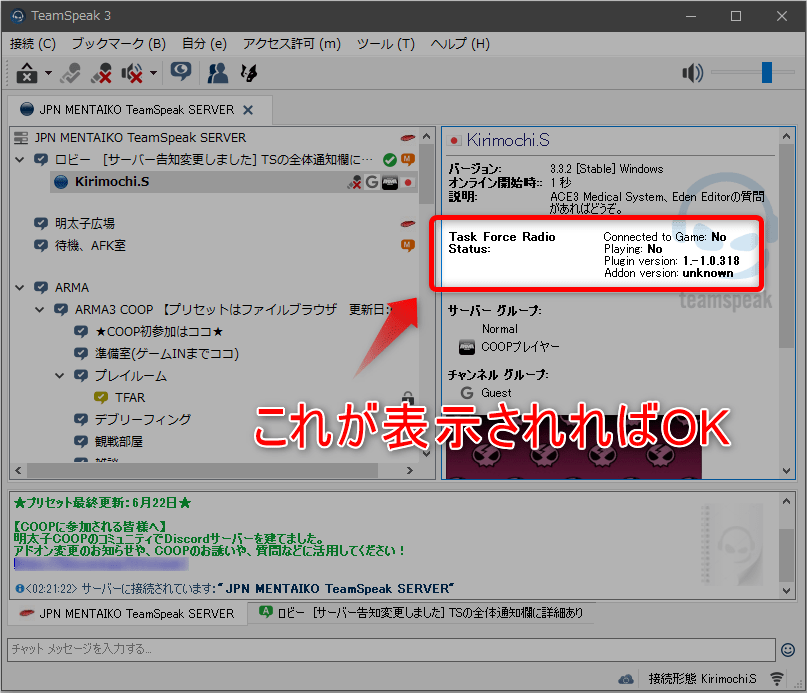Focus the chat message input field
This screenshot has height=693, width=807.
[x=391, y=649]
